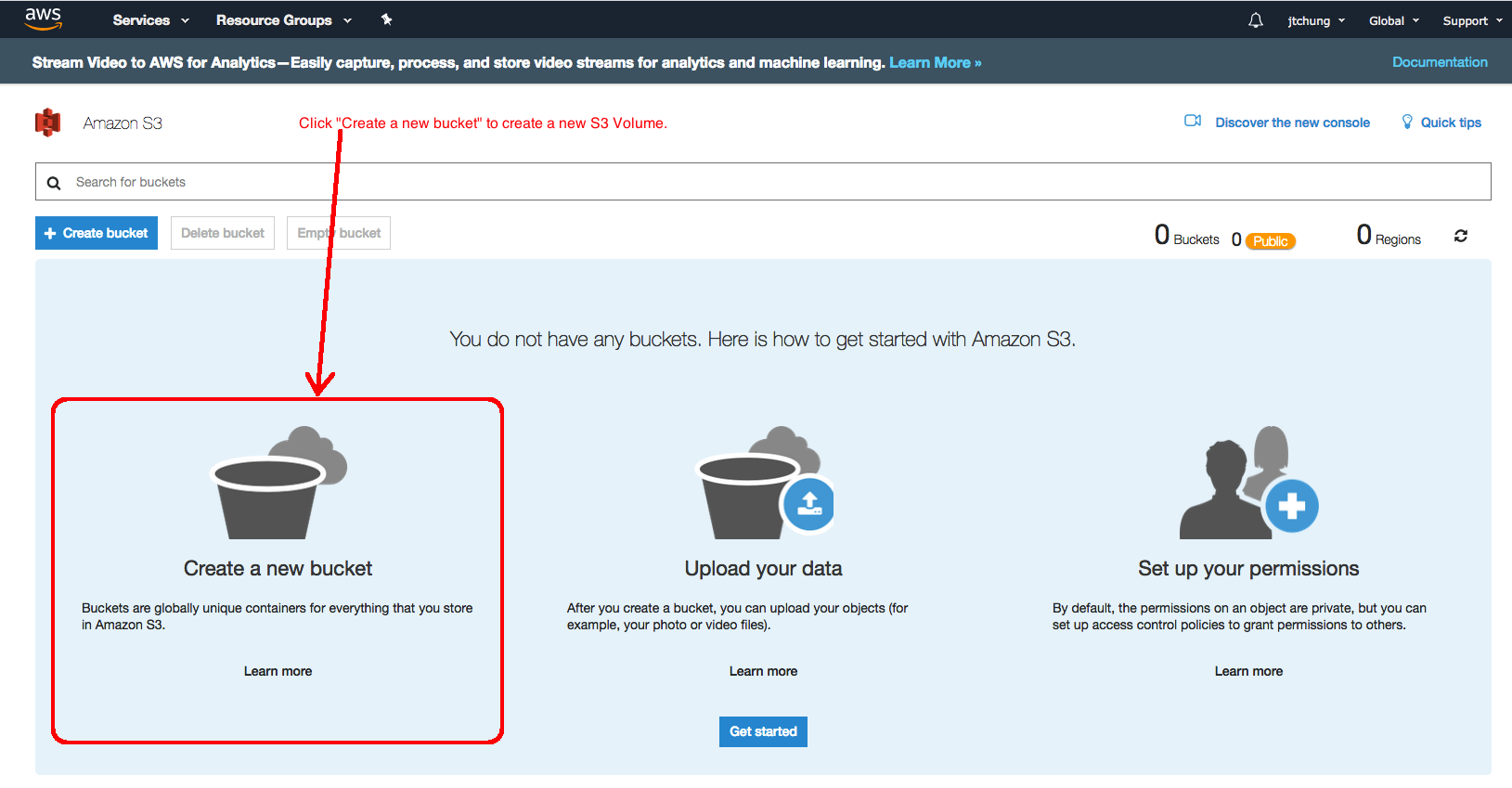This screenshot has width=1512, height=788.
Task: Open the Quick tips link
Action: (x=1451, y=123)
